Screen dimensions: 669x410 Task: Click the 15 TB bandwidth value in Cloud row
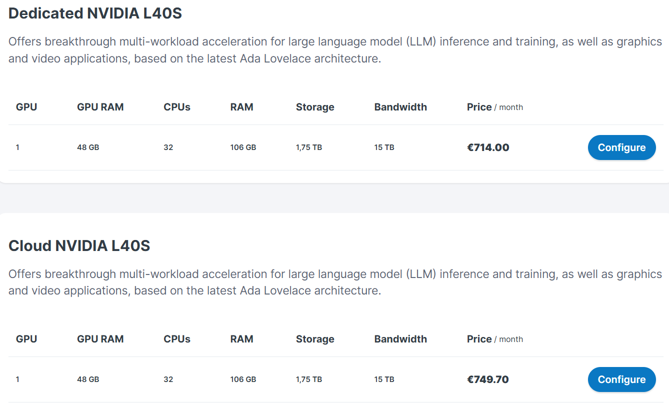click(x=384, y=379)
